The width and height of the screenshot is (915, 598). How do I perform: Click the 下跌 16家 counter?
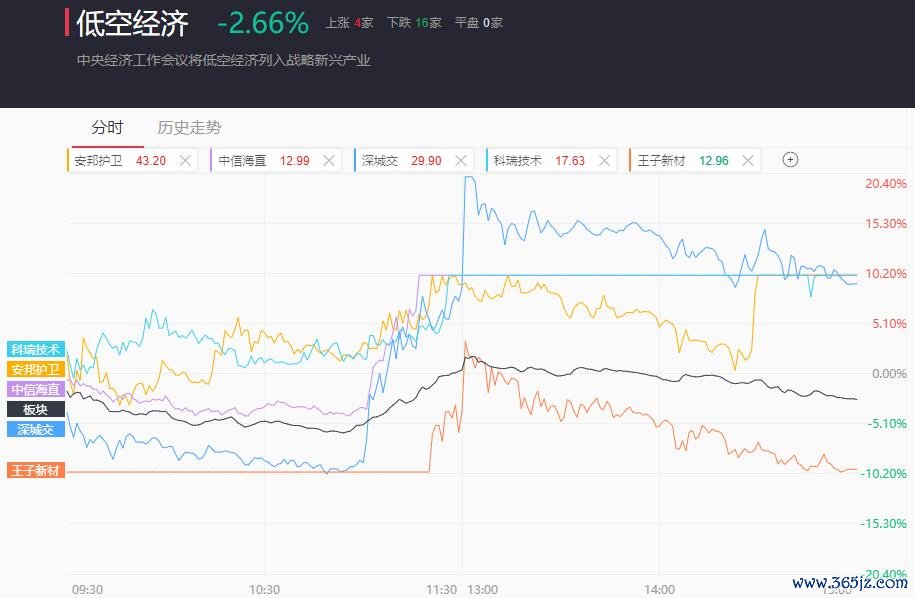pos(413,22)
